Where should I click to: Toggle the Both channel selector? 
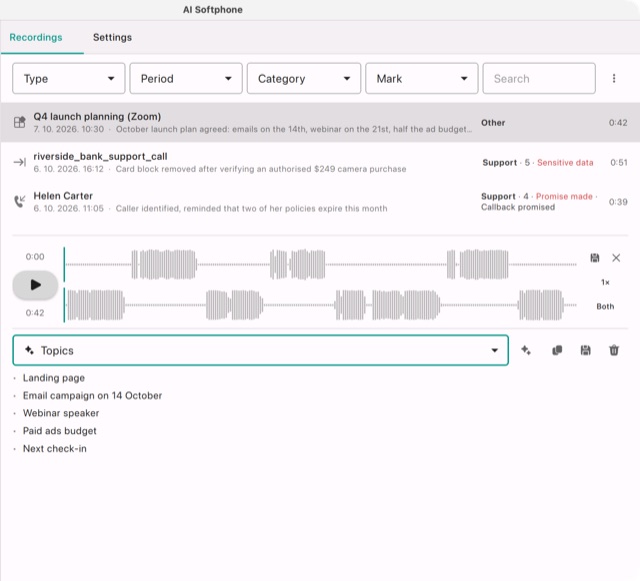[x=605, y=306]
